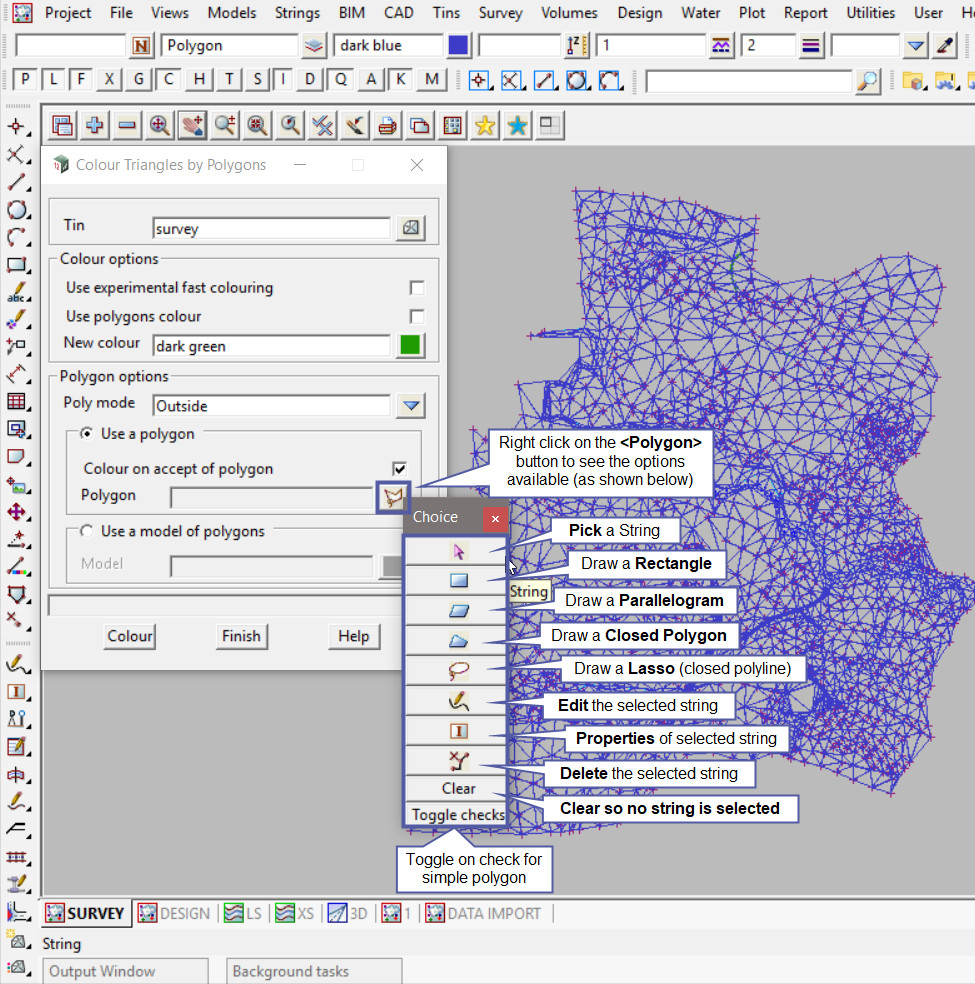Click the New colour text field

[x=270, y=346]
